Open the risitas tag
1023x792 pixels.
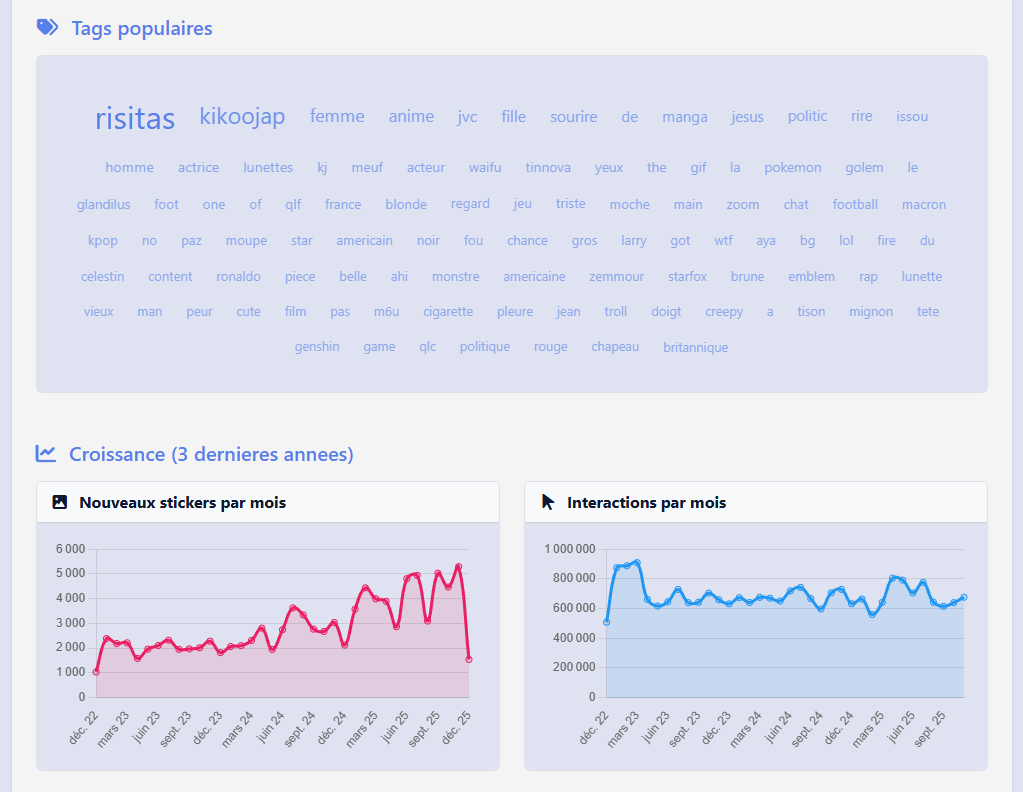tap(135, 119)
